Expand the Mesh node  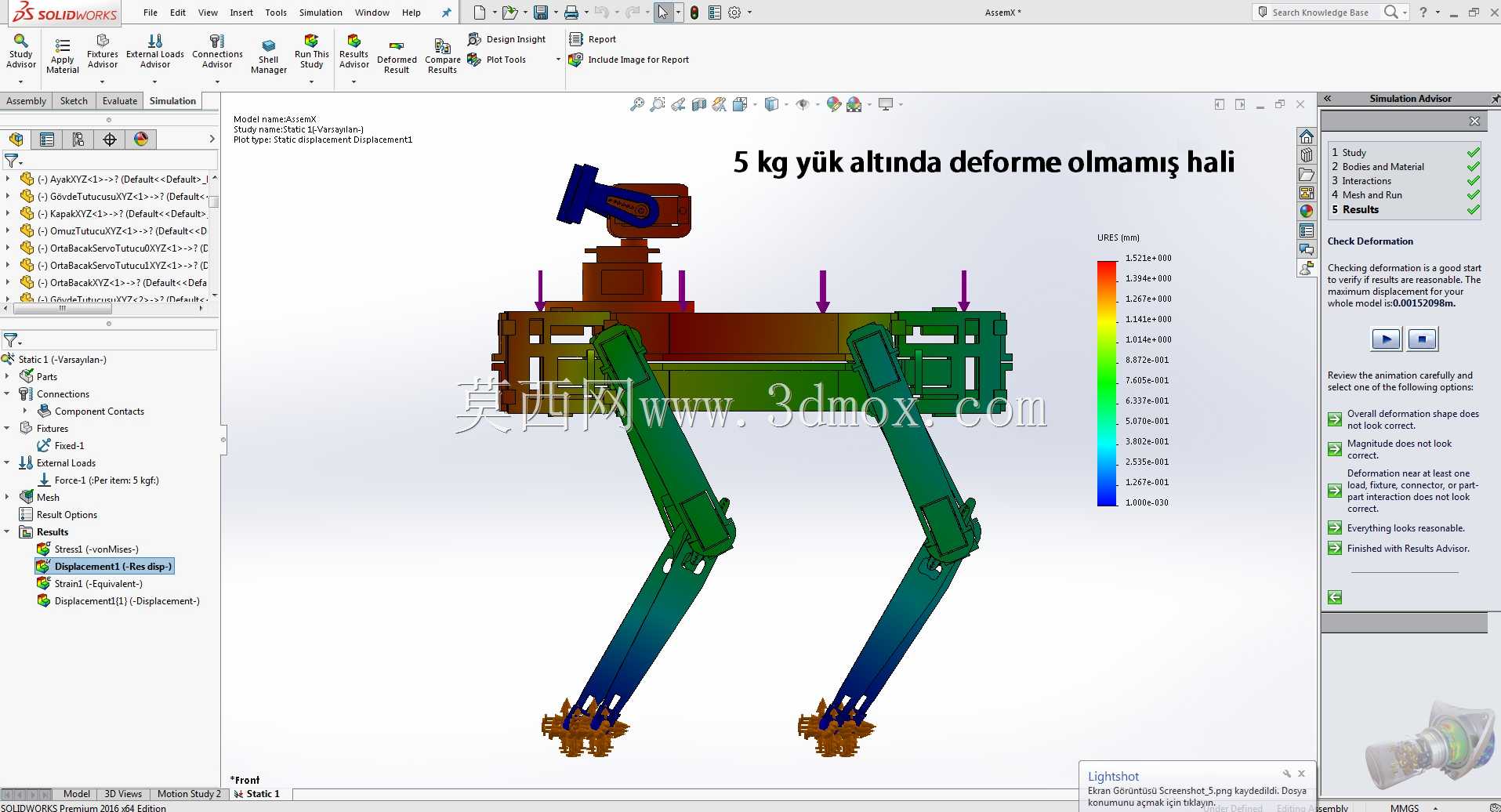click(8, 498)
